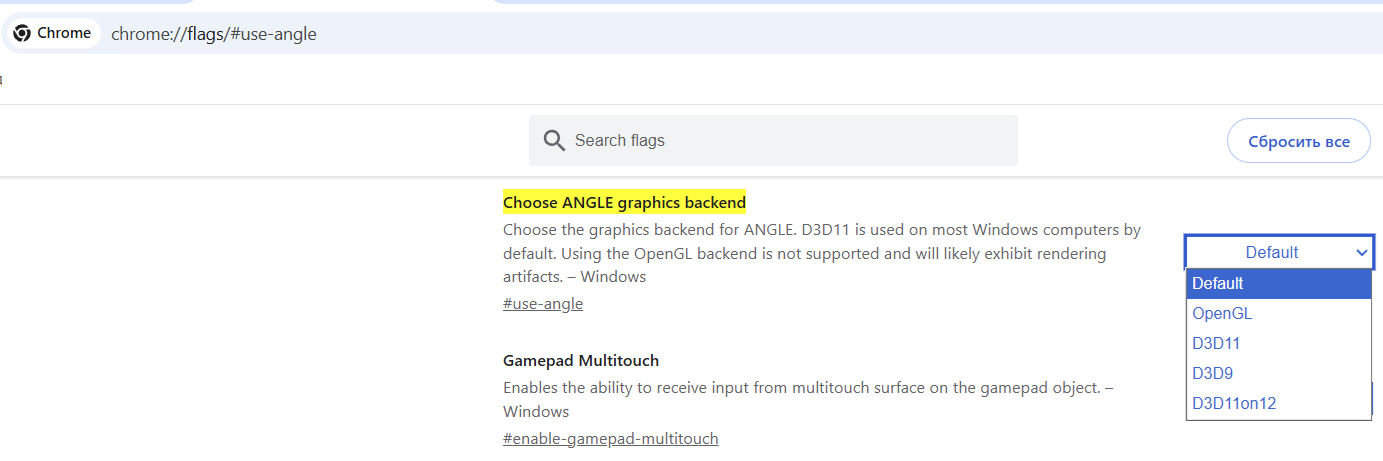
Task: Click the highlighted Choose ANGLE graphics backend title
Action: coord(624,203)
